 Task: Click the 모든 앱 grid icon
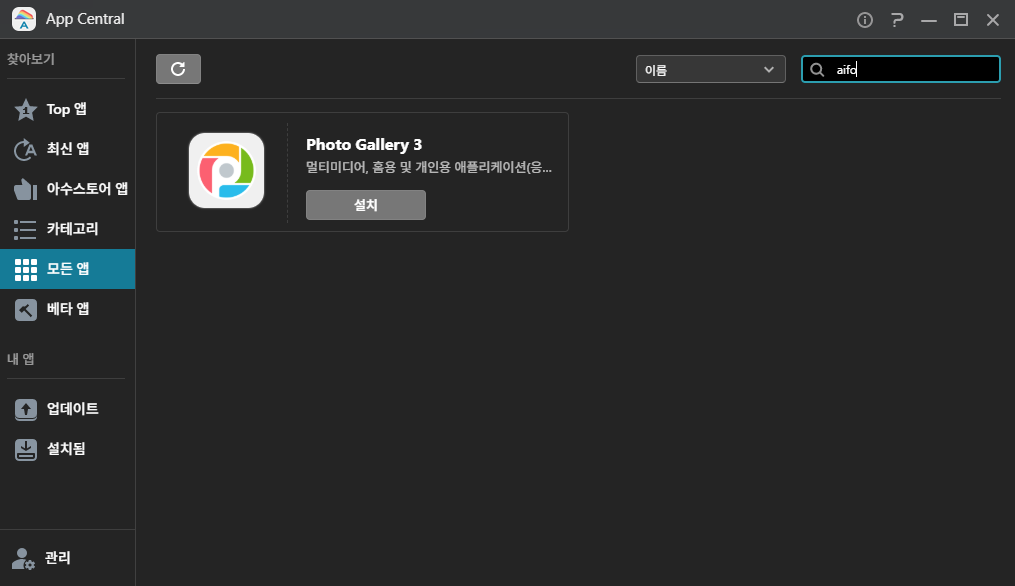click(26, 269)
